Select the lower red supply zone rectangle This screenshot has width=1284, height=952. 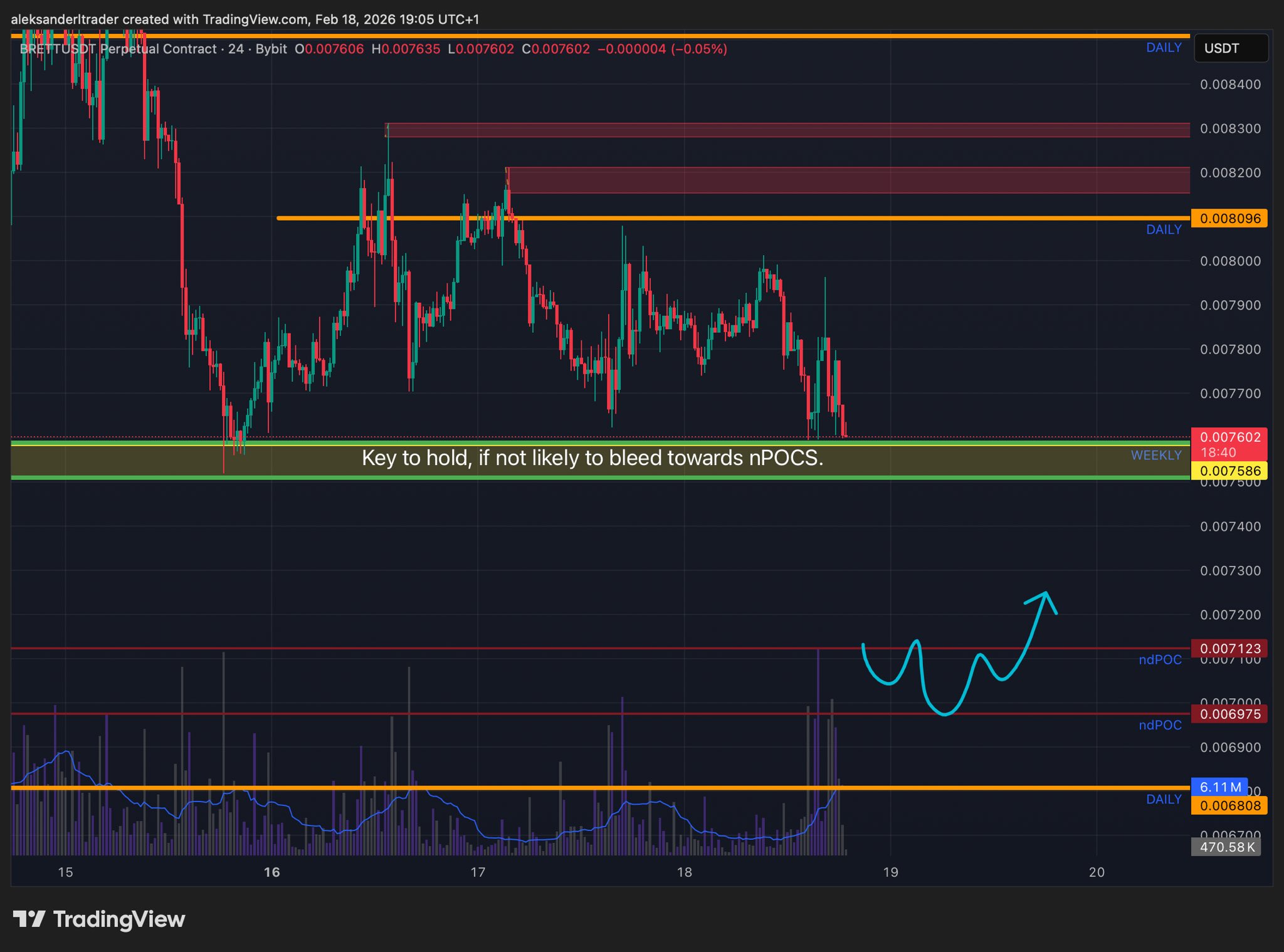pos(846,180)
